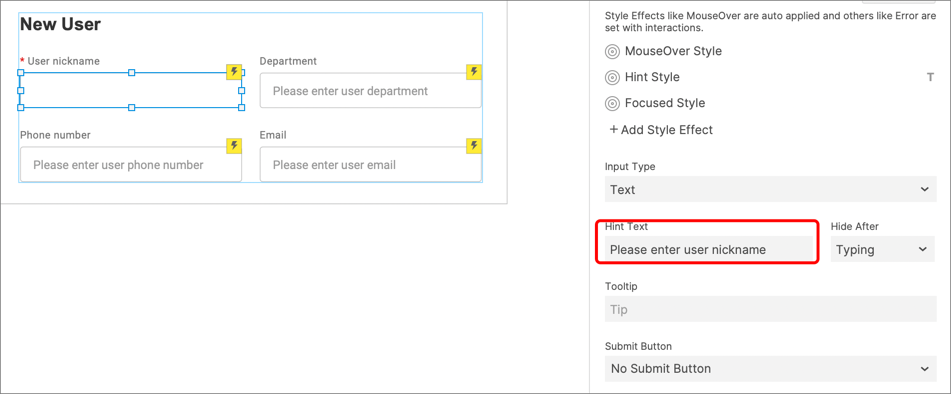
Task: Click the Phone number label
Action: tap(55, 135)
